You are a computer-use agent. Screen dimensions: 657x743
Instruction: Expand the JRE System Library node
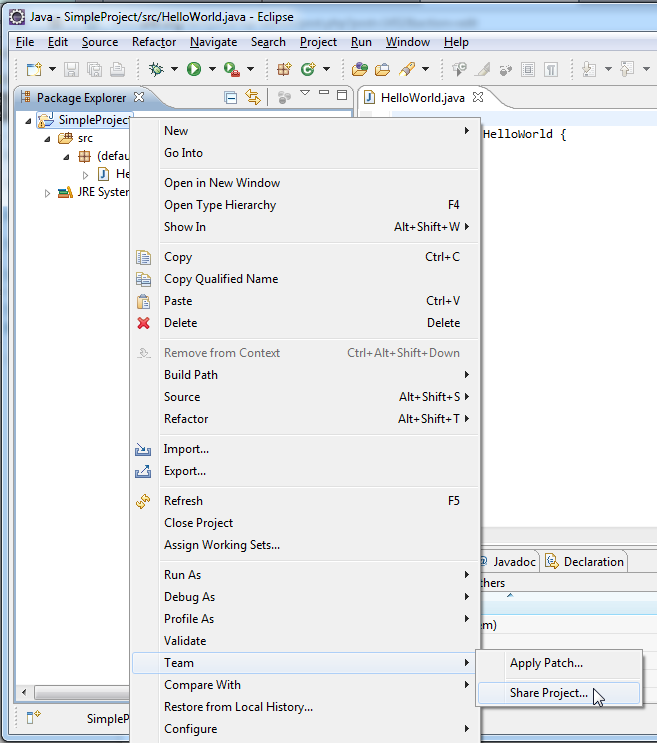(47, 193)
